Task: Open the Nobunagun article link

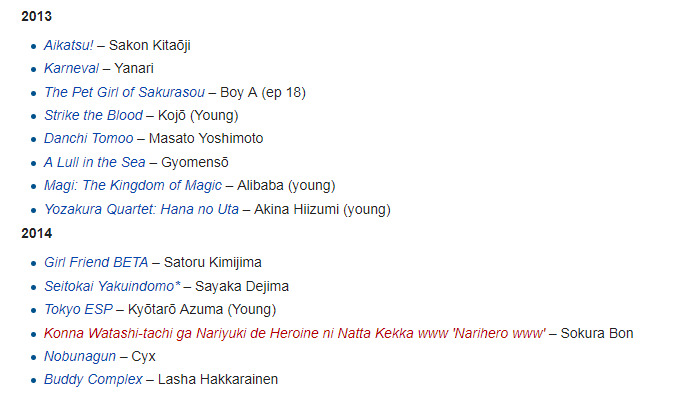Action: pos(80,356)
